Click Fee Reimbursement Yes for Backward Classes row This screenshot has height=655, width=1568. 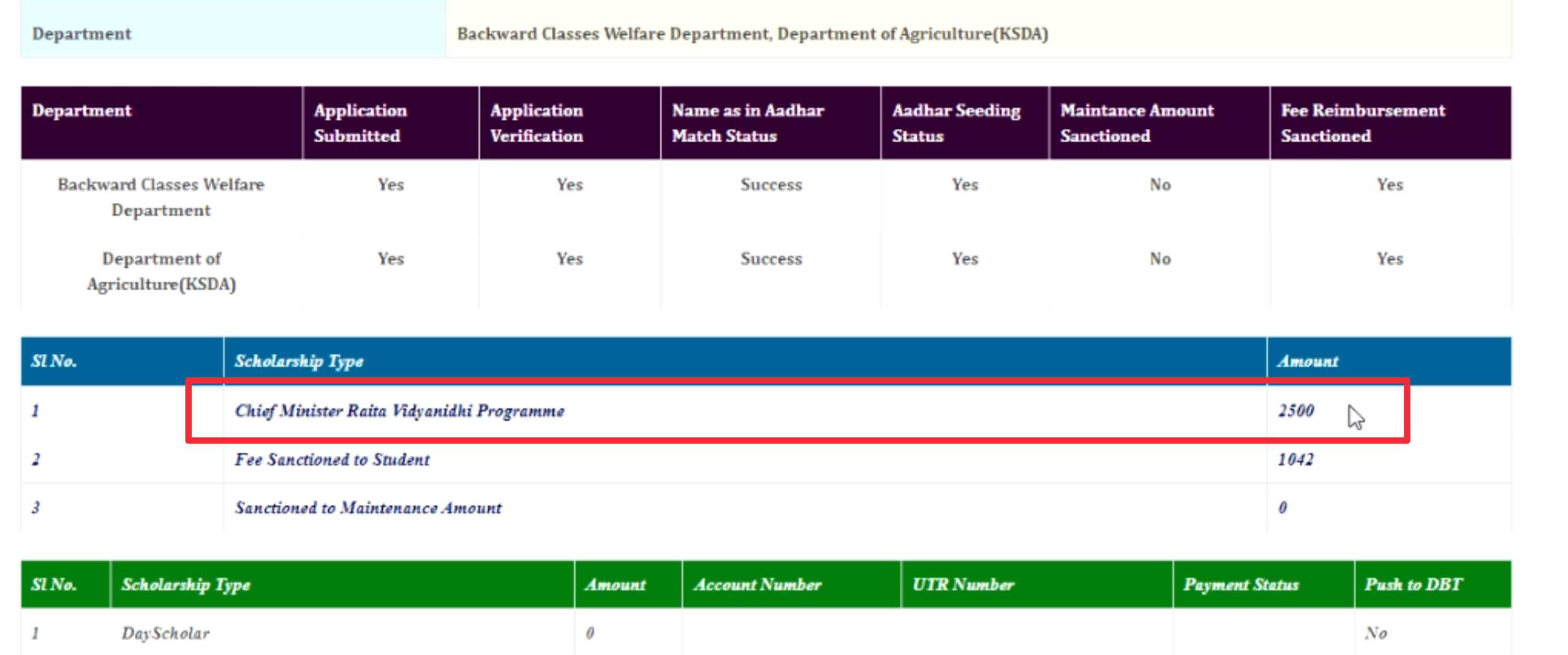pos(1390,184)
